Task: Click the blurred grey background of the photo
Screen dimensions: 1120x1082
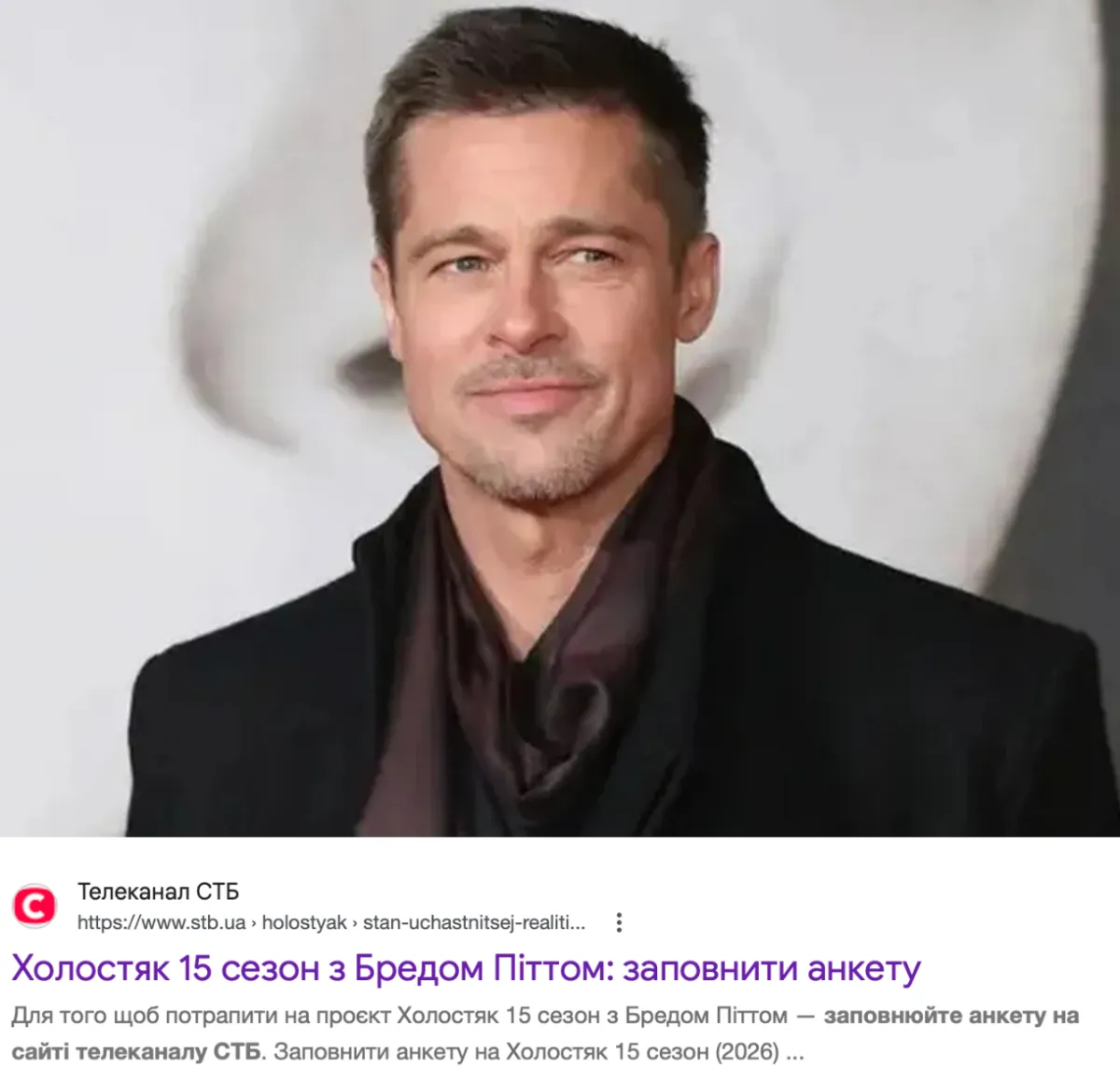Action: point(140,280)
